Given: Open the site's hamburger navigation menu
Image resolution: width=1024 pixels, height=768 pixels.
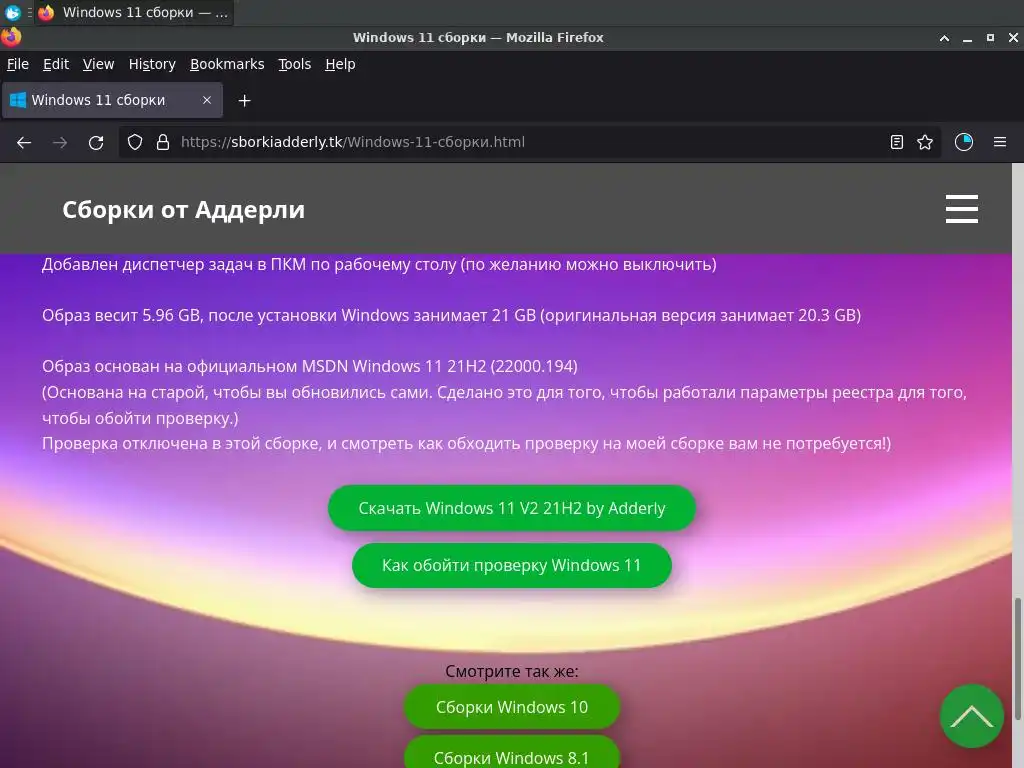Looking at the screenshot, I should pos(962,209).
